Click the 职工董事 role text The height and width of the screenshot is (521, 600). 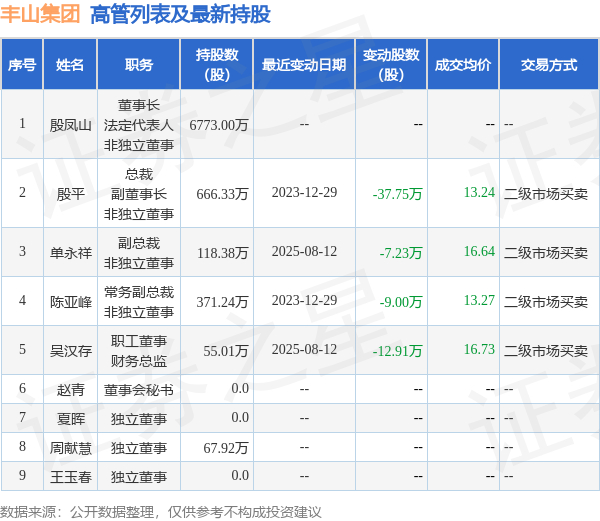[x=139, y=341]
